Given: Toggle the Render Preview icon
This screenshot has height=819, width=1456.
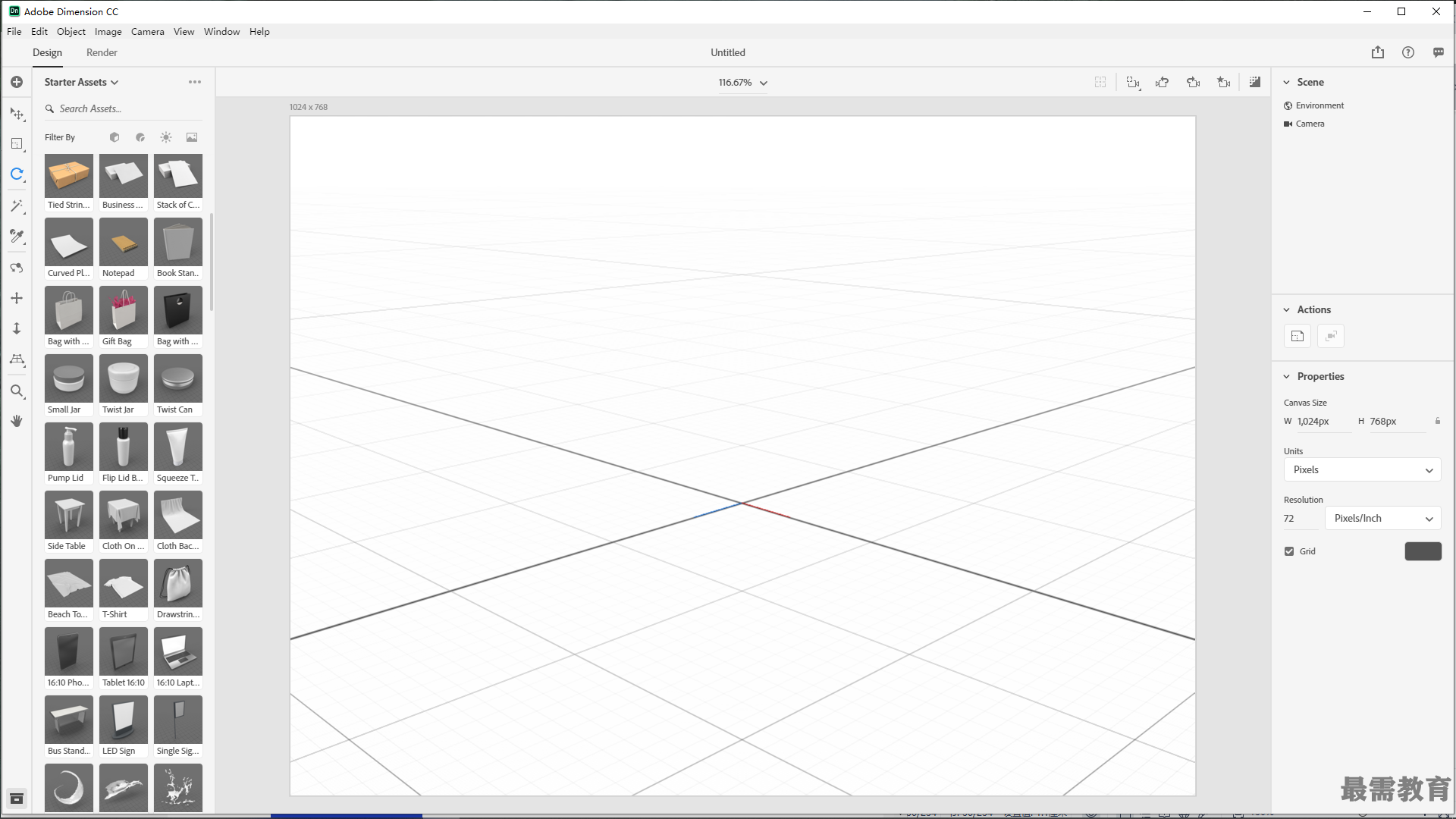Looking at the screenshot, I should click(1255, 82).
